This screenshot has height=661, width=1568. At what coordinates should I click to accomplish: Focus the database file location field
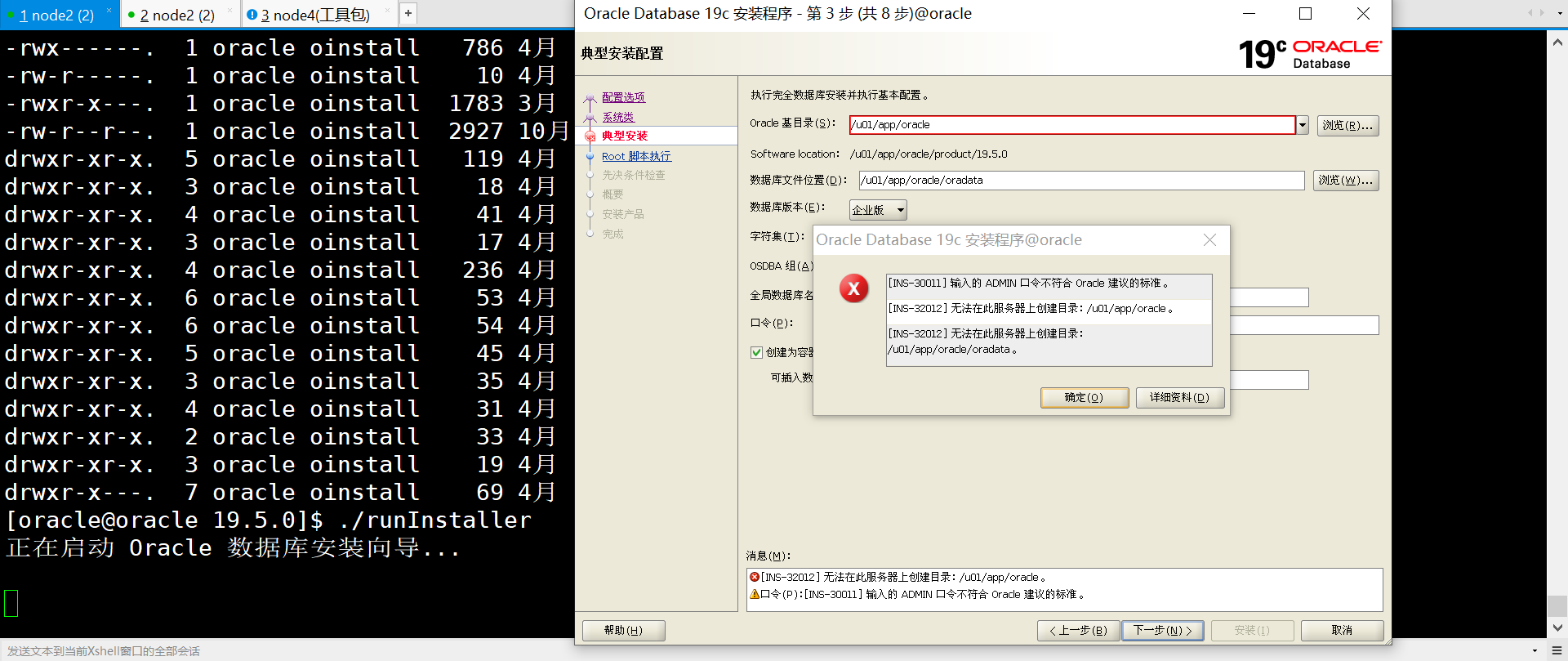pyautogui.click(x=1082, y=181)
